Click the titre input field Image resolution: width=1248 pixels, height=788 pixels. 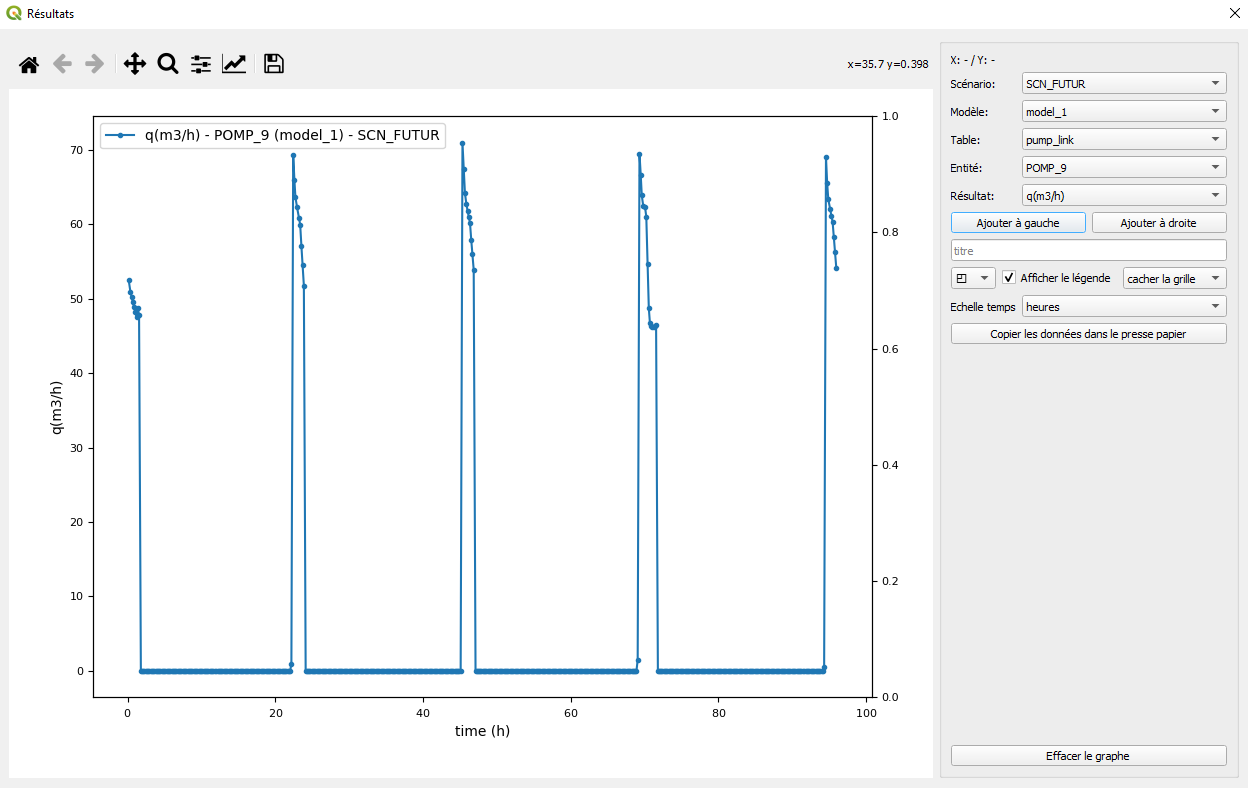pos(1088,251)
